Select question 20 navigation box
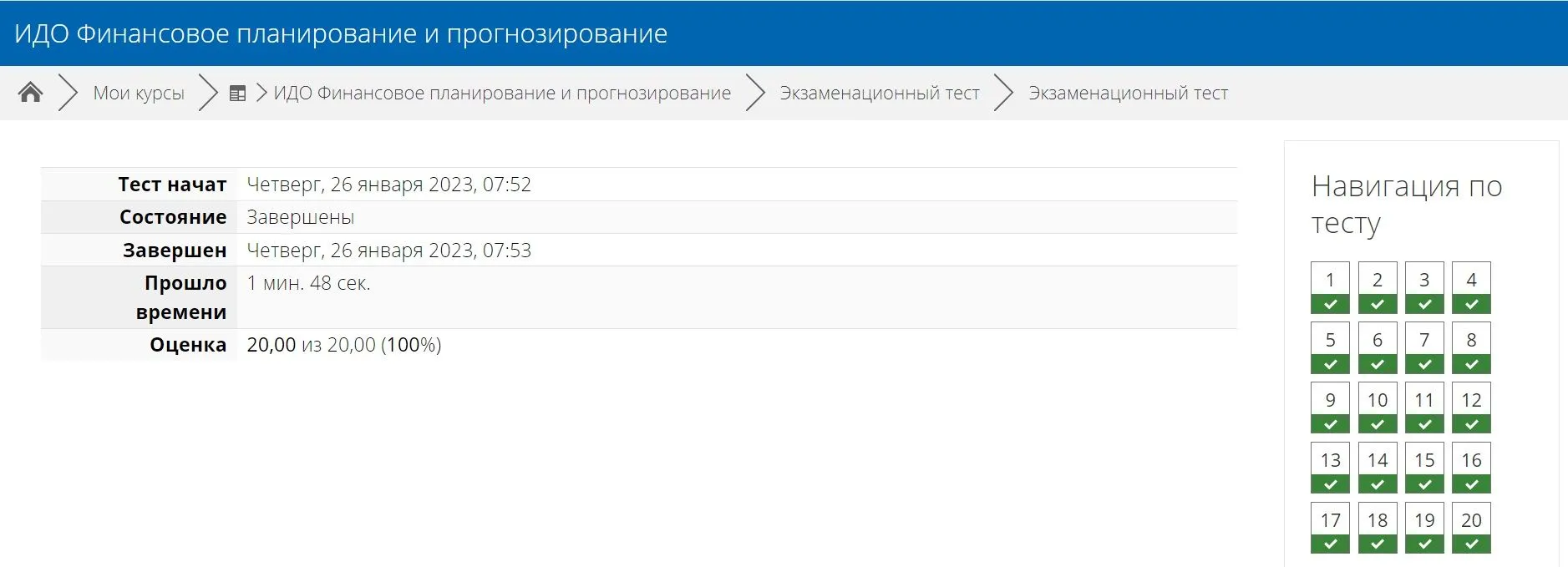Viewport: 1568px width, 567px height. (x=1471, y=528)
